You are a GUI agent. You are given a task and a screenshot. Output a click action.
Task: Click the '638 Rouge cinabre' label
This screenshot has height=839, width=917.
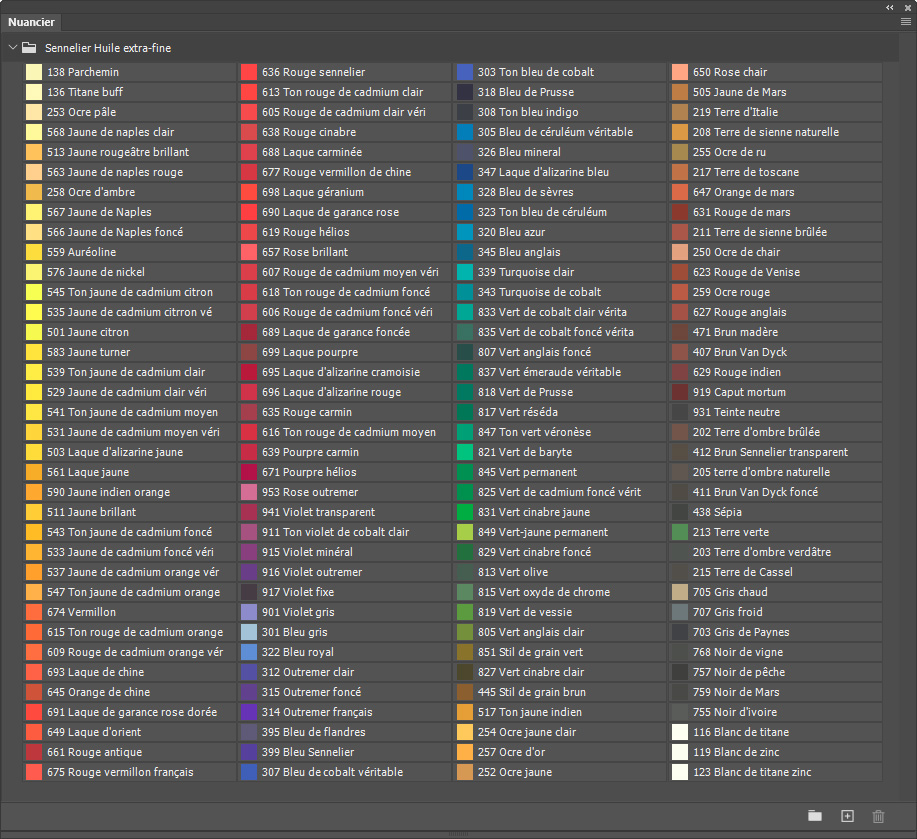(x=309, y=132)
